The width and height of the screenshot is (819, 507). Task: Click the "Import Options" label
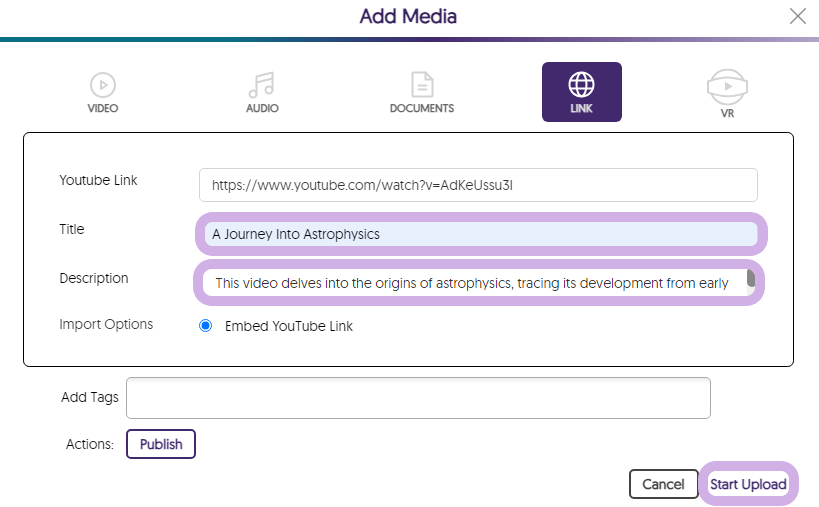click(106, 324)
